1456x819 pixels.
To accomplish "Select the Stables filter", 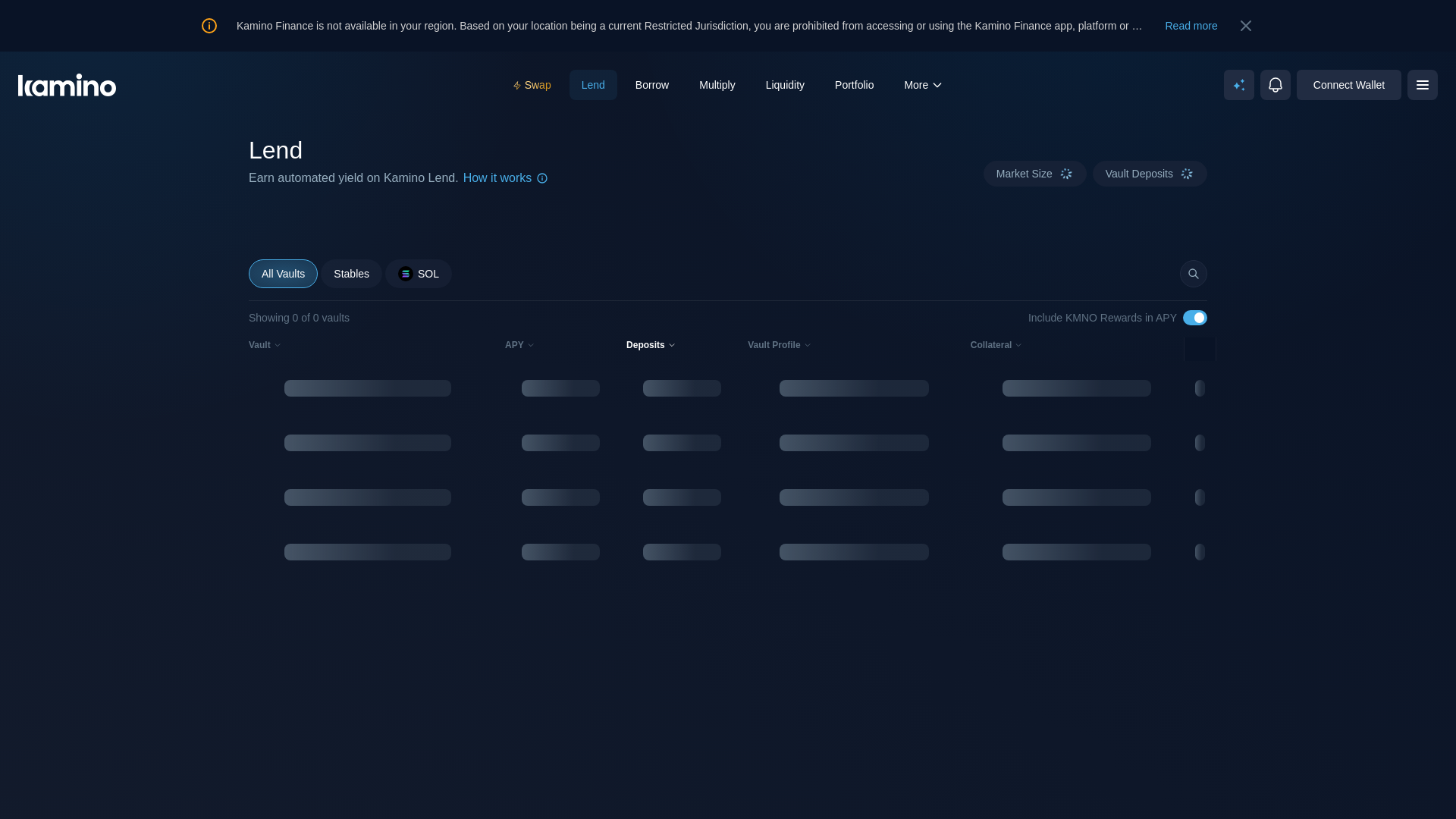I will (351, 274).
